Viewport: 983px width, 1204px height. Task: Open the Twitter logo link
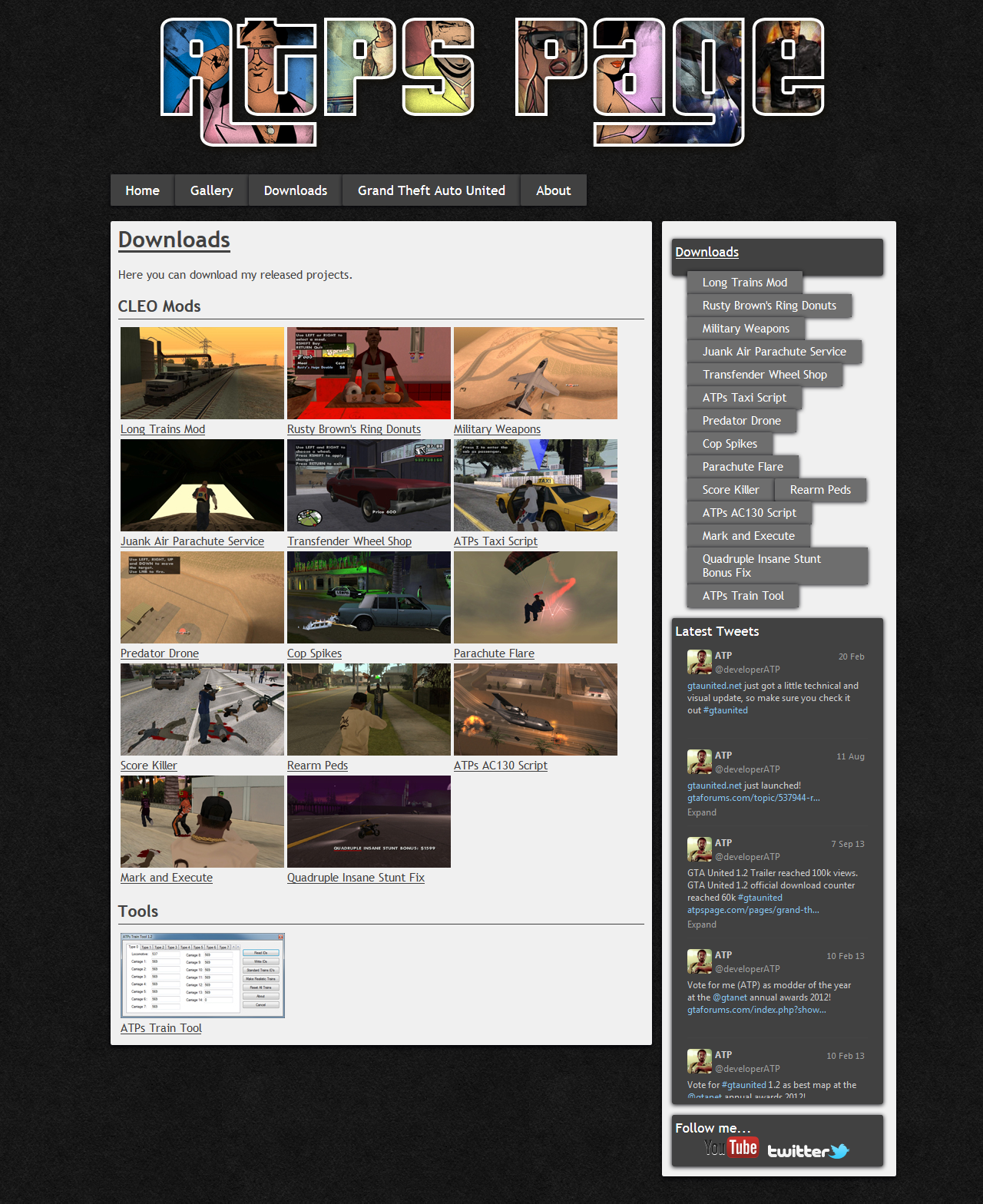click(808, 1151)
